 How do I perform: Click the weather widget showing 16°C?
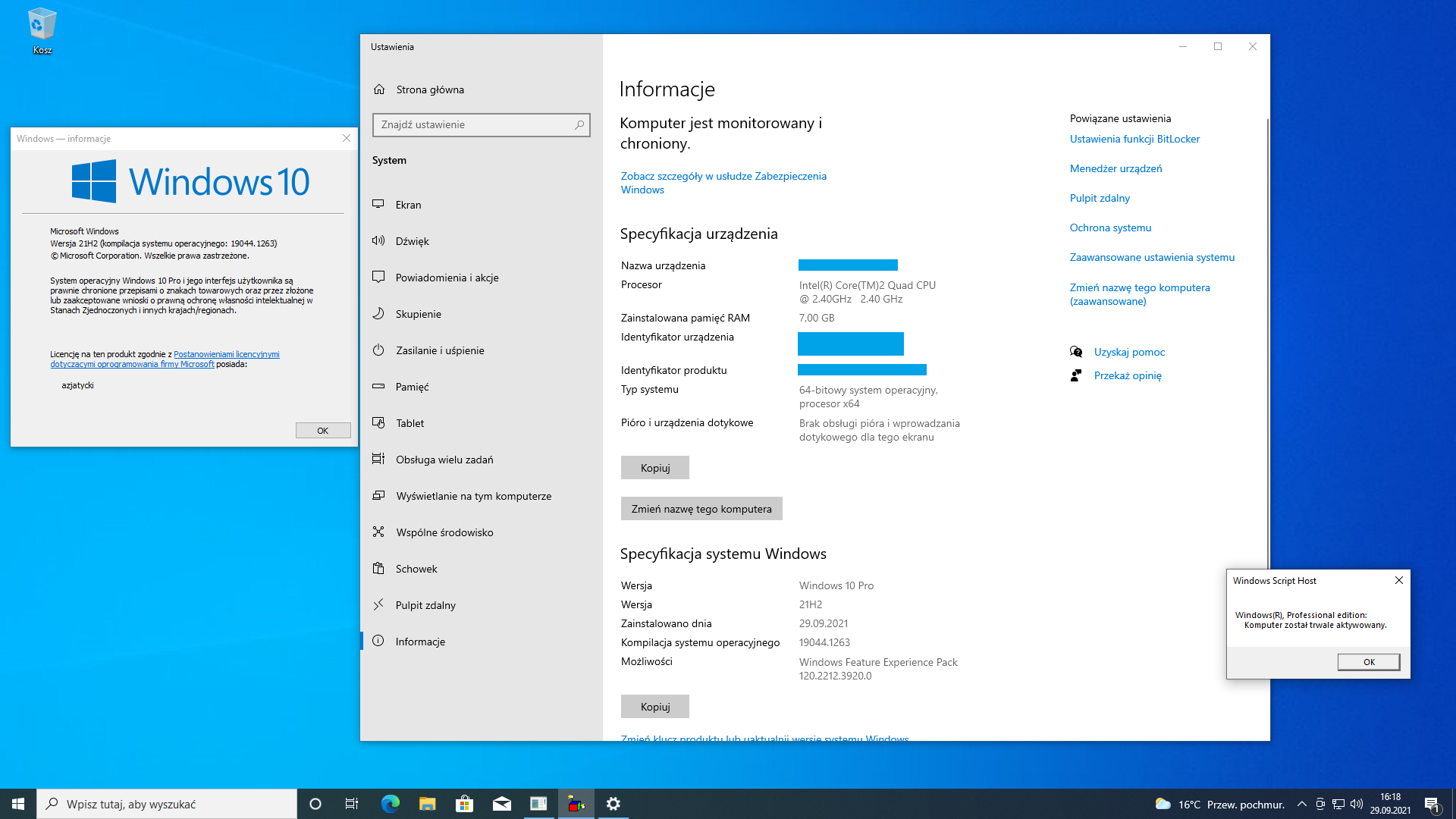coord(1219,804)
